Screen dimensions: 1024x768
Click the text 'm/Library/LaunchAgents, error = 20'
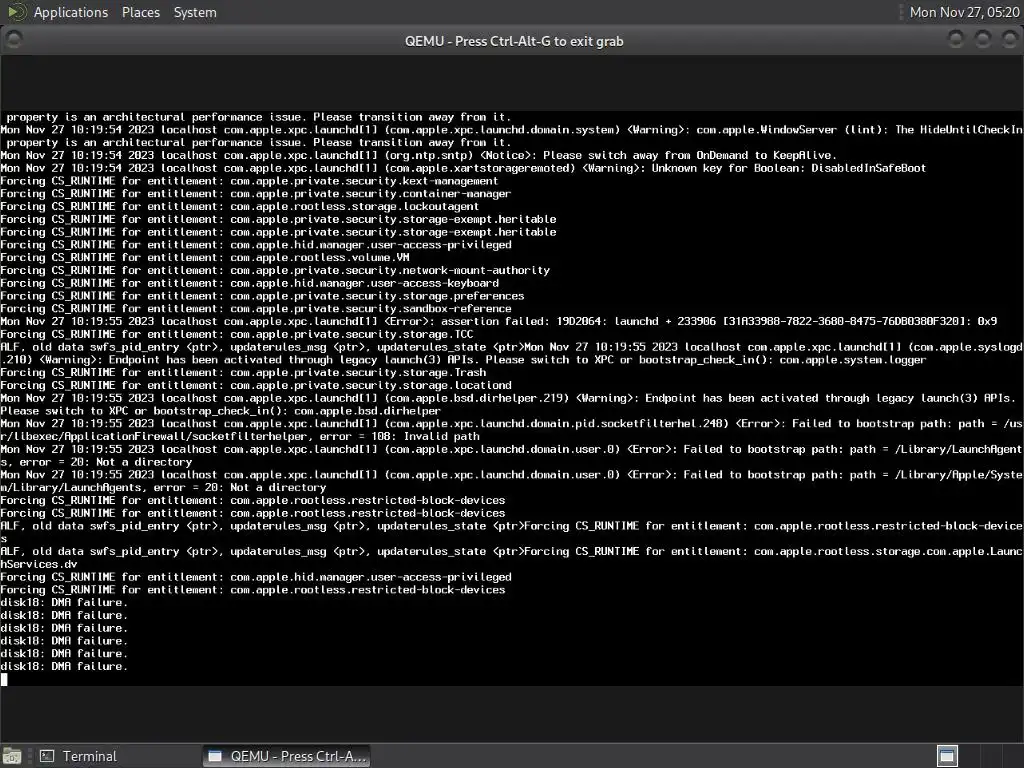[x=108, y=488]
